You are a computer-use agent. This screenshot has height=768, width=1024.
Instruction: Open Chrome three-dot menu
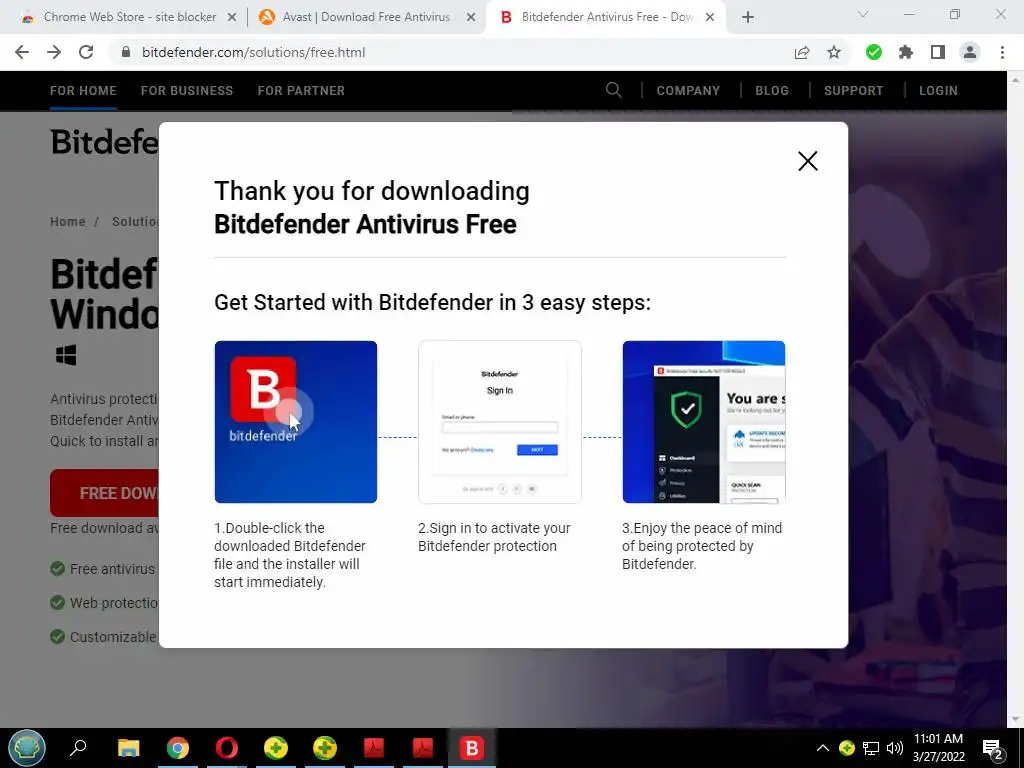1002,52
